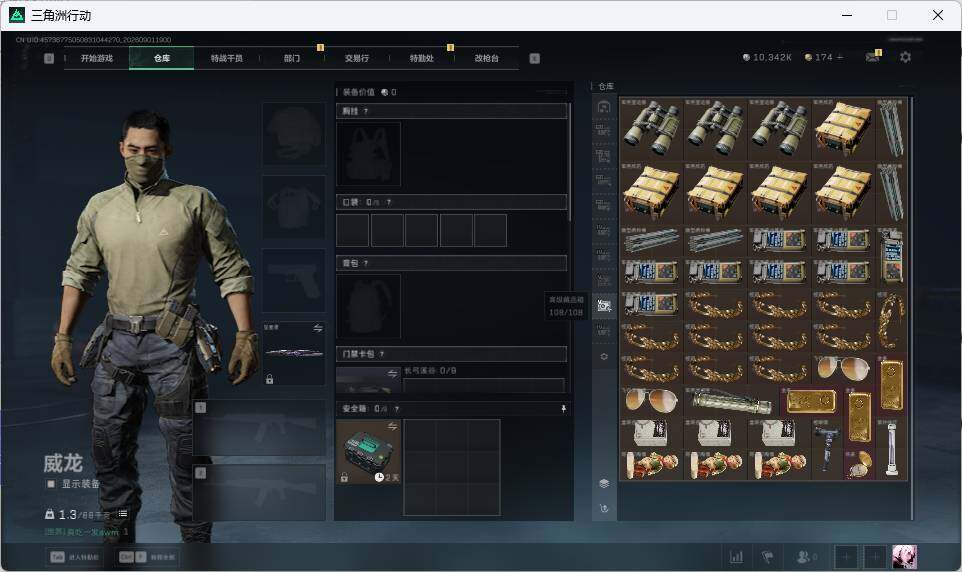Image resolution: width=962 pixels, height=572 pixels.
Task: Select the empty backpack slot
Action: pos(368,306)
